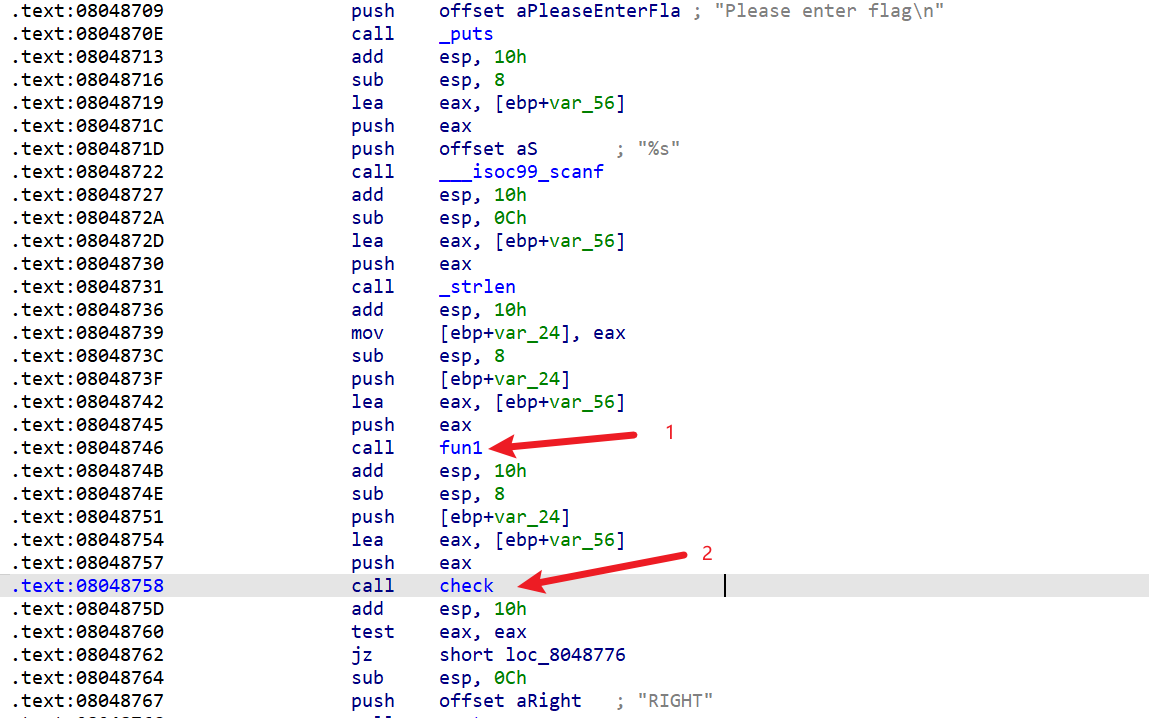Select address .text:0804871C
This screenshot has width=1149, height=718.
point(87,126)
